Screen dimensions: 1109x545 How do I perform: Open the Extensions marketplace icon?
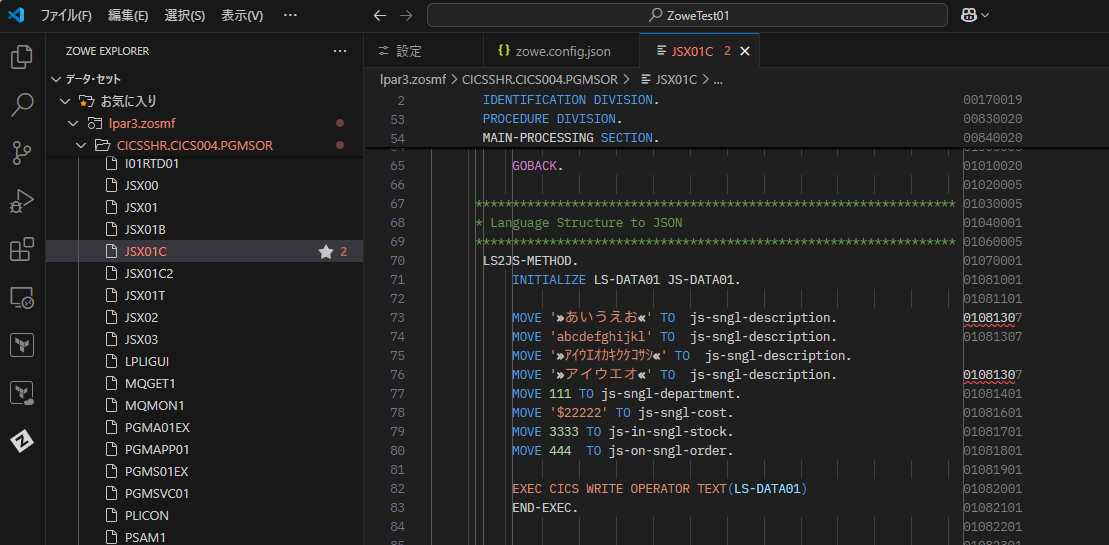[22, 249]
